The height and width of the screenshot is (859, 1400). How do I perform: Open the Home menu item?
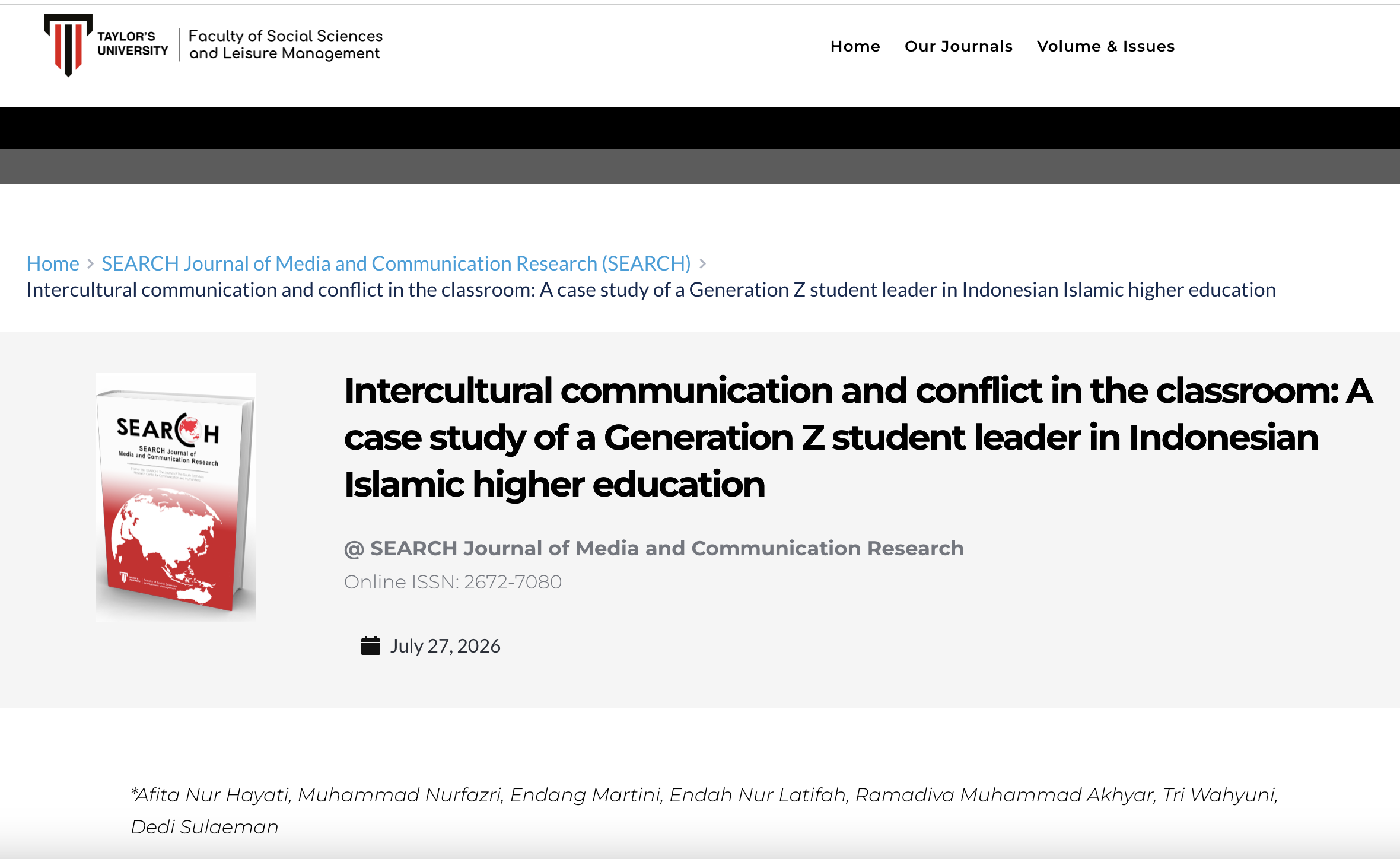[x=855, y=46]
